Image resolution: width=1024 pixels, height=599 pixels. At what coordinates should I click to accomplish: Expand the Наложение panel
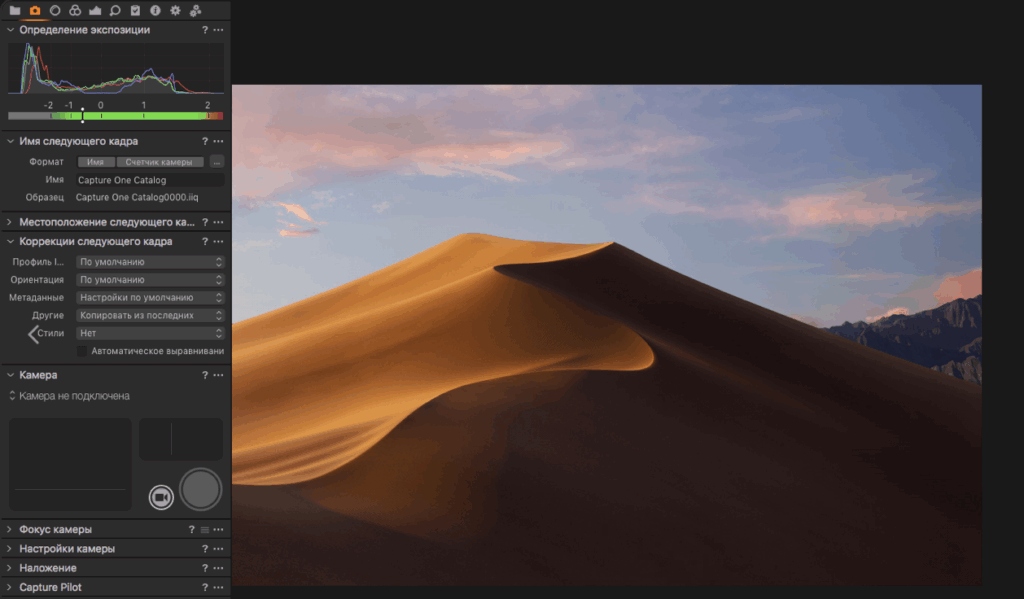coord(10,568)
